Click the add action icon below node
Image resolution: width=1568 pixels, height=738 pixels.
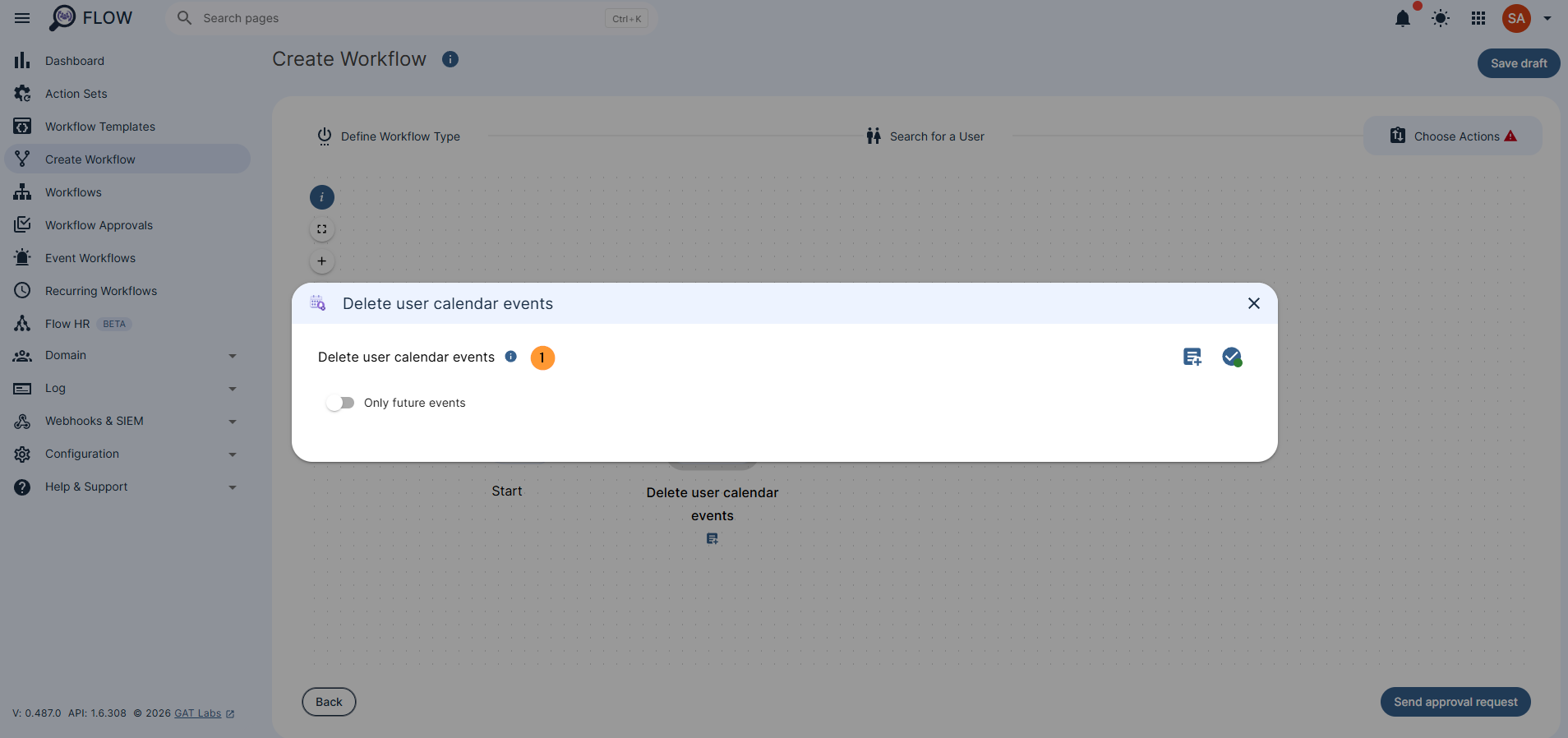pyautogui.click(x=713, y=539)
